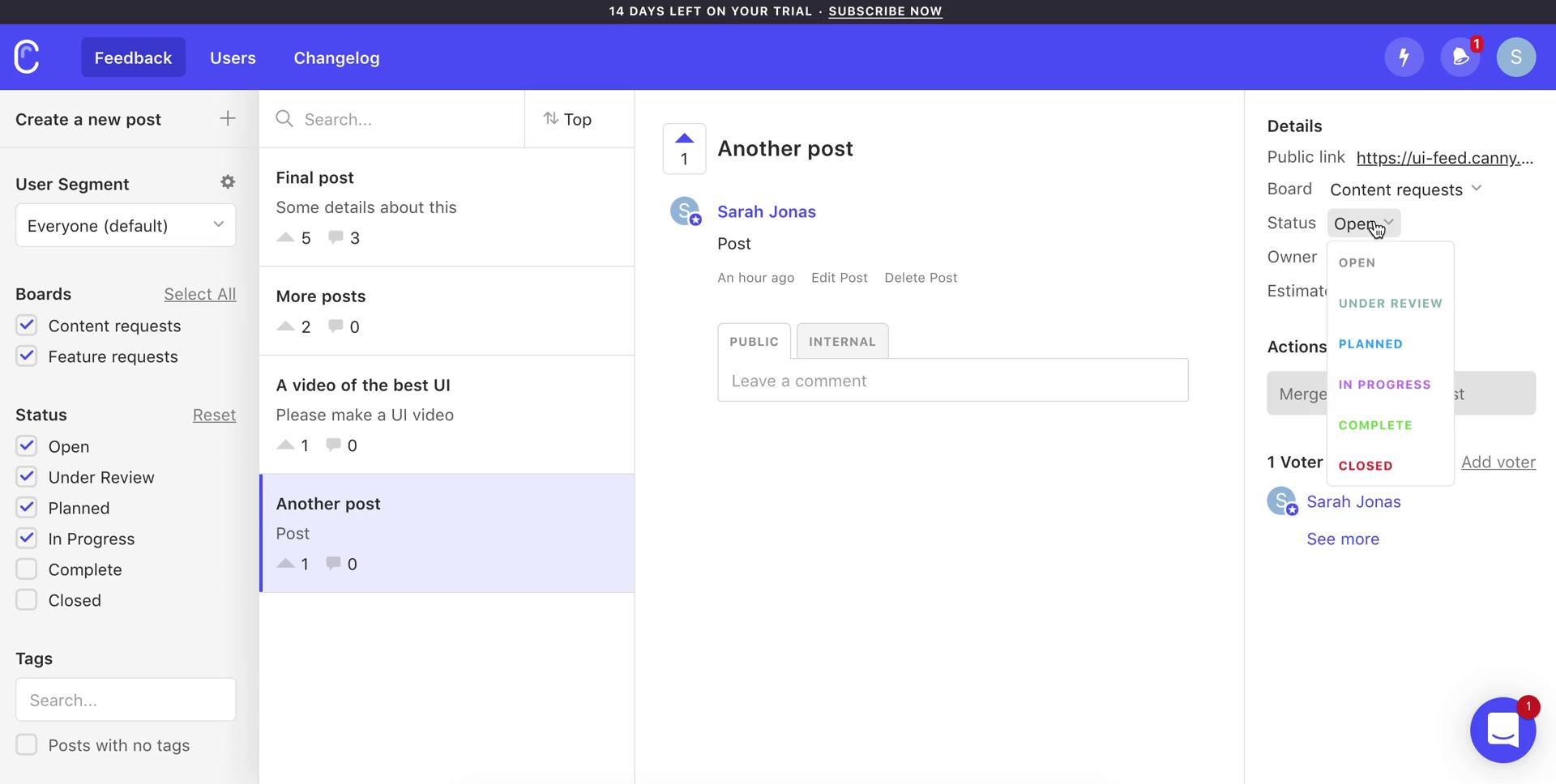Open the Content requests board dropdown
This screenshot has height=784, width=1556.
[x=1406, y=190]
